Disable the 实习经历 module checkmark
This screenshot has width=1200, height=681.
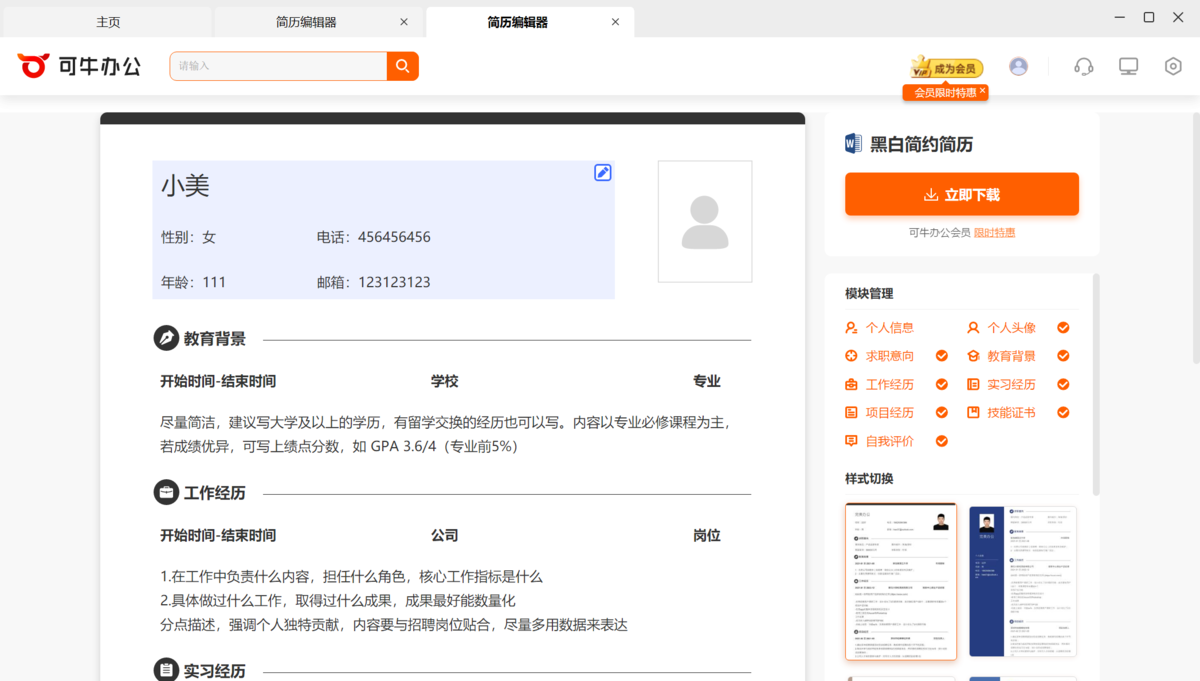tap(1062, 383)
